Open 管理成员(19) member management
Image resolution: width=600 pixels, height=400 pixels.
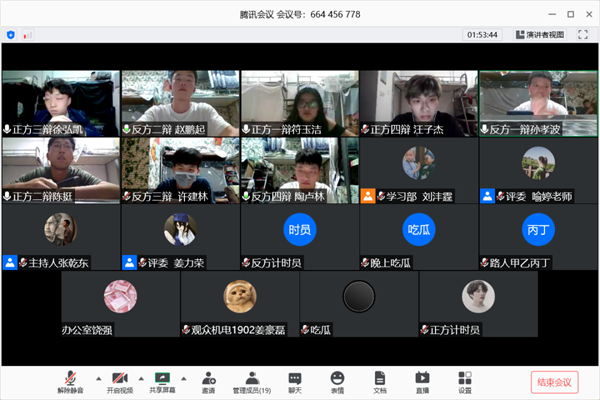(x=252, y=382)
